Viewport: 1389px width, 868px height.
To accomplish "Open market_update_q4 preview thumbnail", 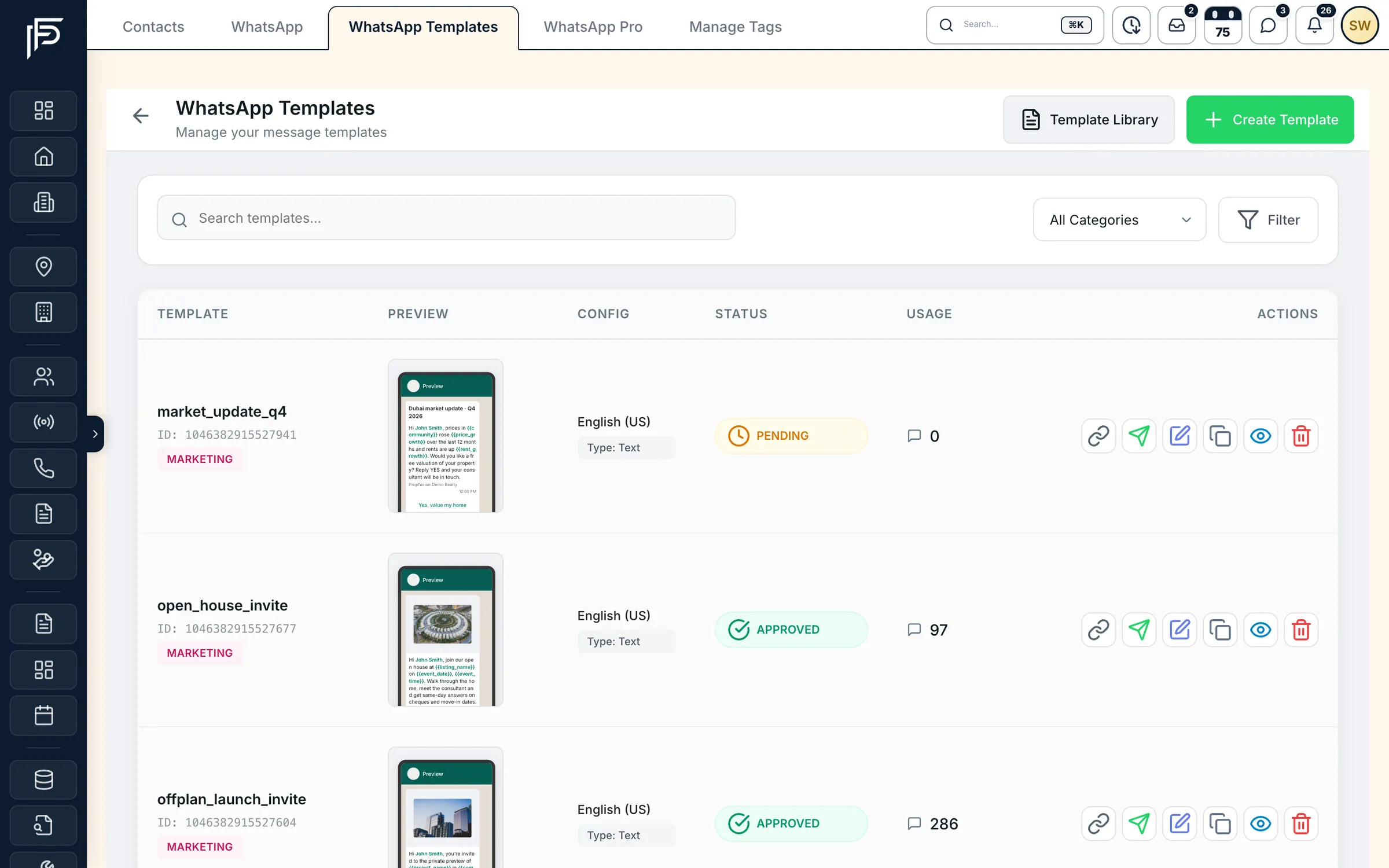I will click(x=445, y=436).
